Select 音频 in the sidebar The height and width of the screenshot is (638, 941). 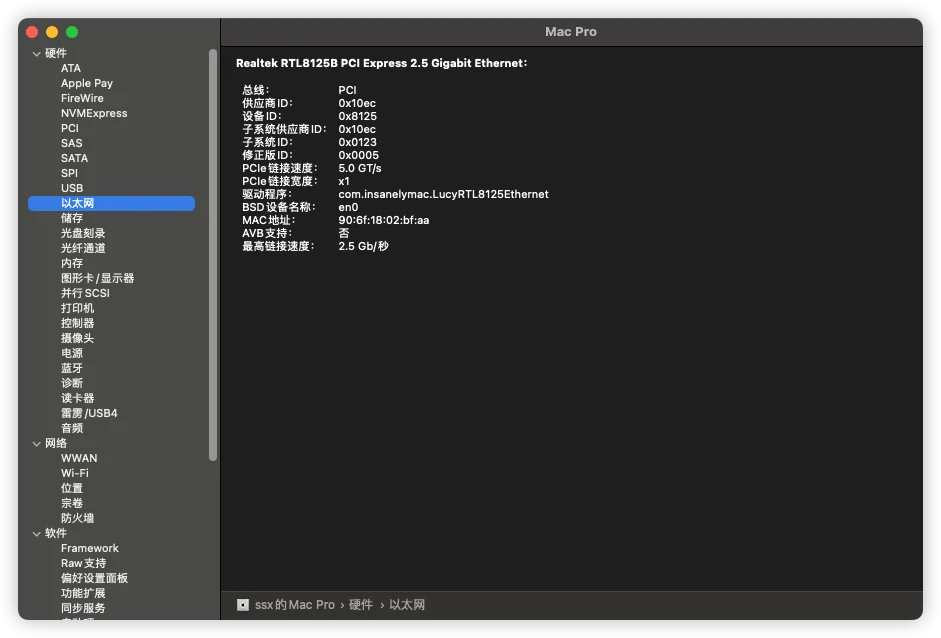pyautogui.click(x=72, y=429)
